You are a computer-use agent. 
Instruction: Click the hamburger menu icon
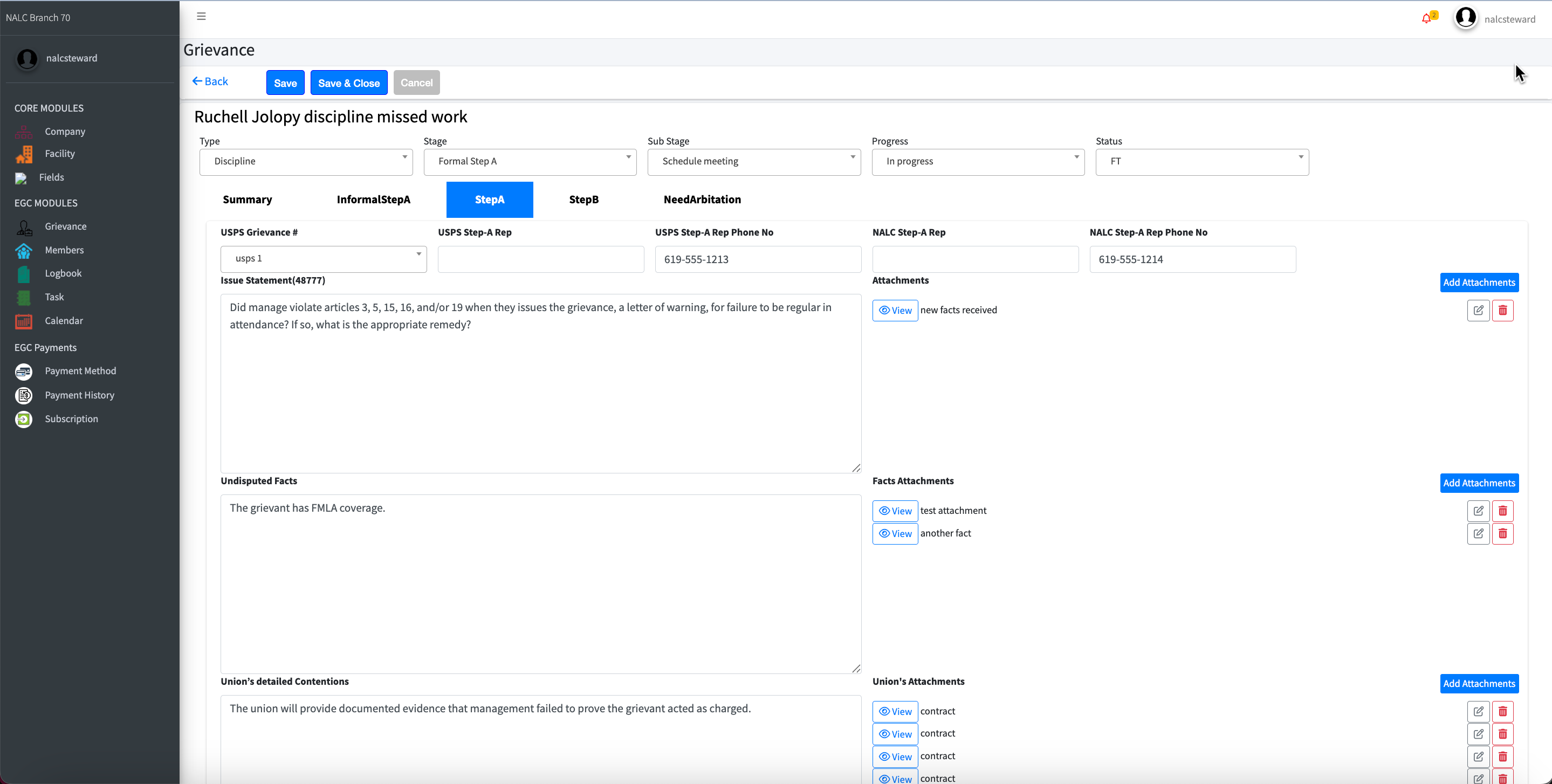(x=201, y=16)
